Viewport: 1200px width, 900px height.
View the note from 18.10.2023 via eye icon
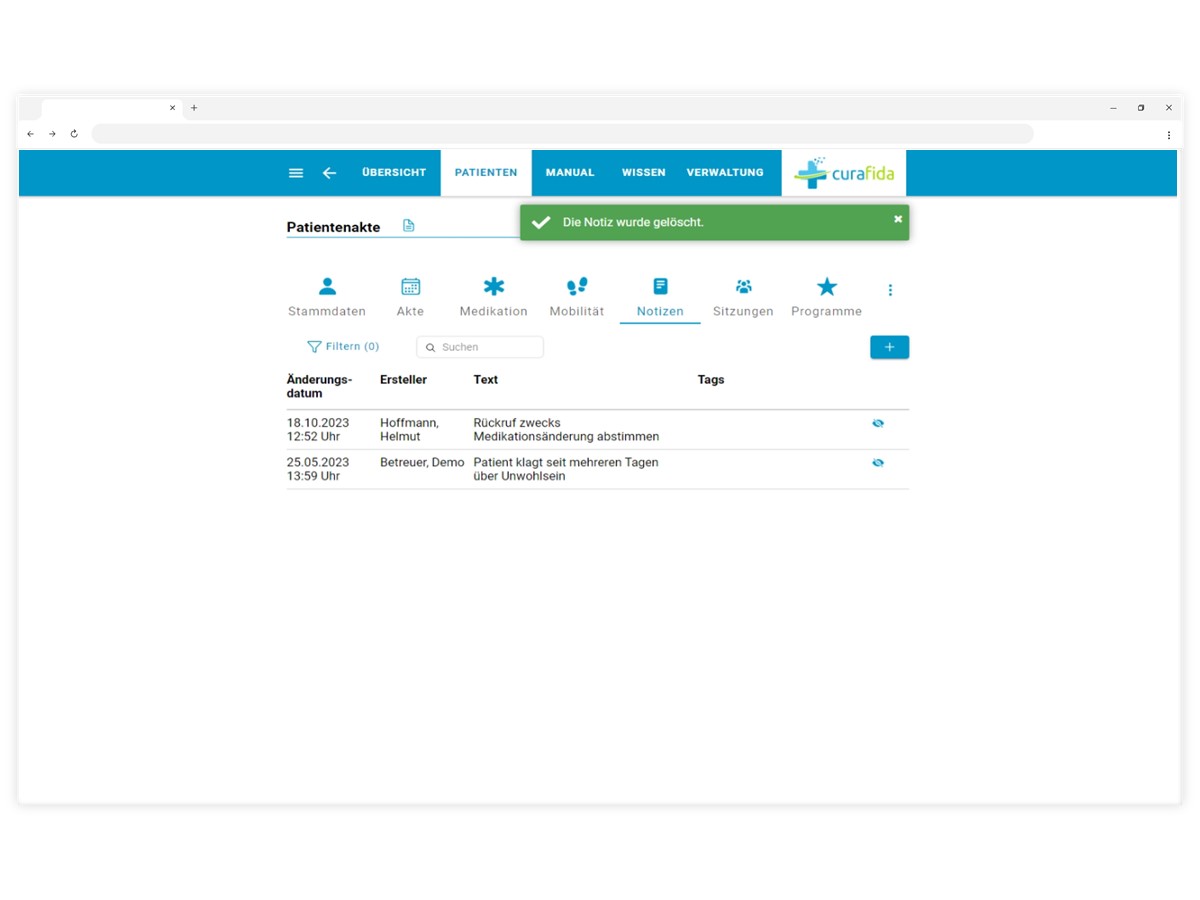click(x=878, y=423)
